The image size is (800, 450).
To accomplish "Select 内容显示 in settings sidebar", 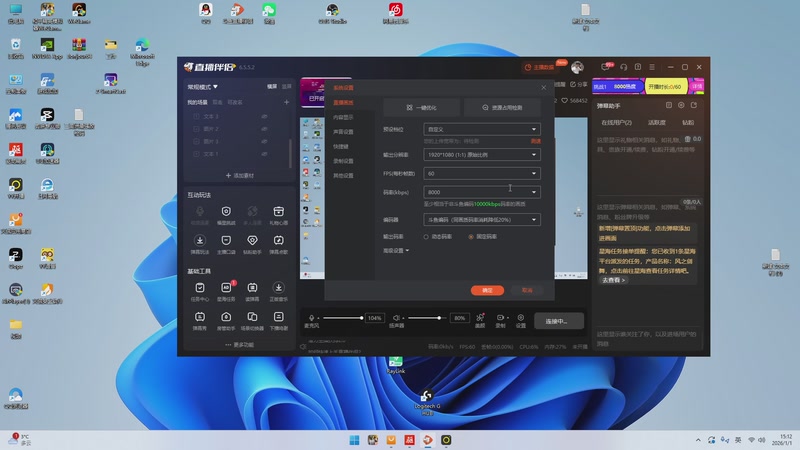I will (x=343, y=117).
